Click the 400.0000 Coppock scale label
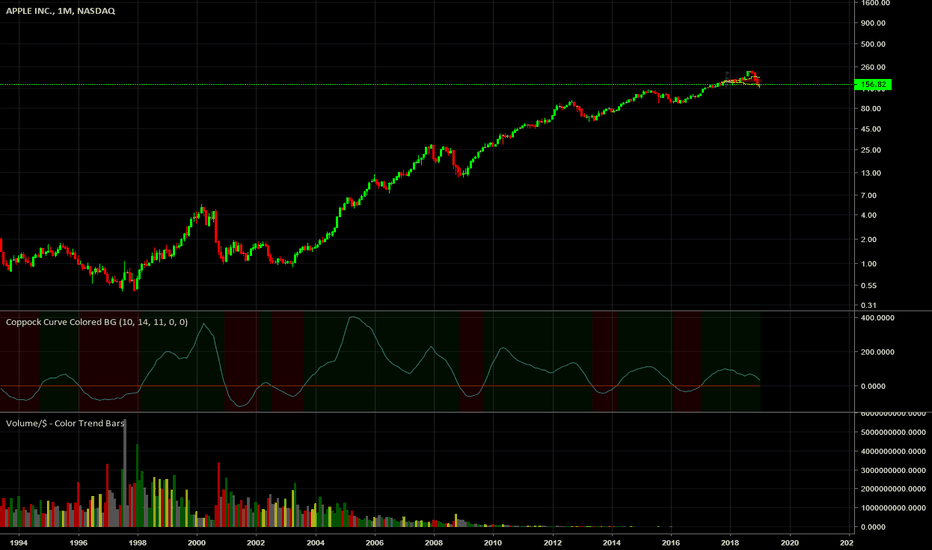 pyautogui.click(x=877, y=318)
